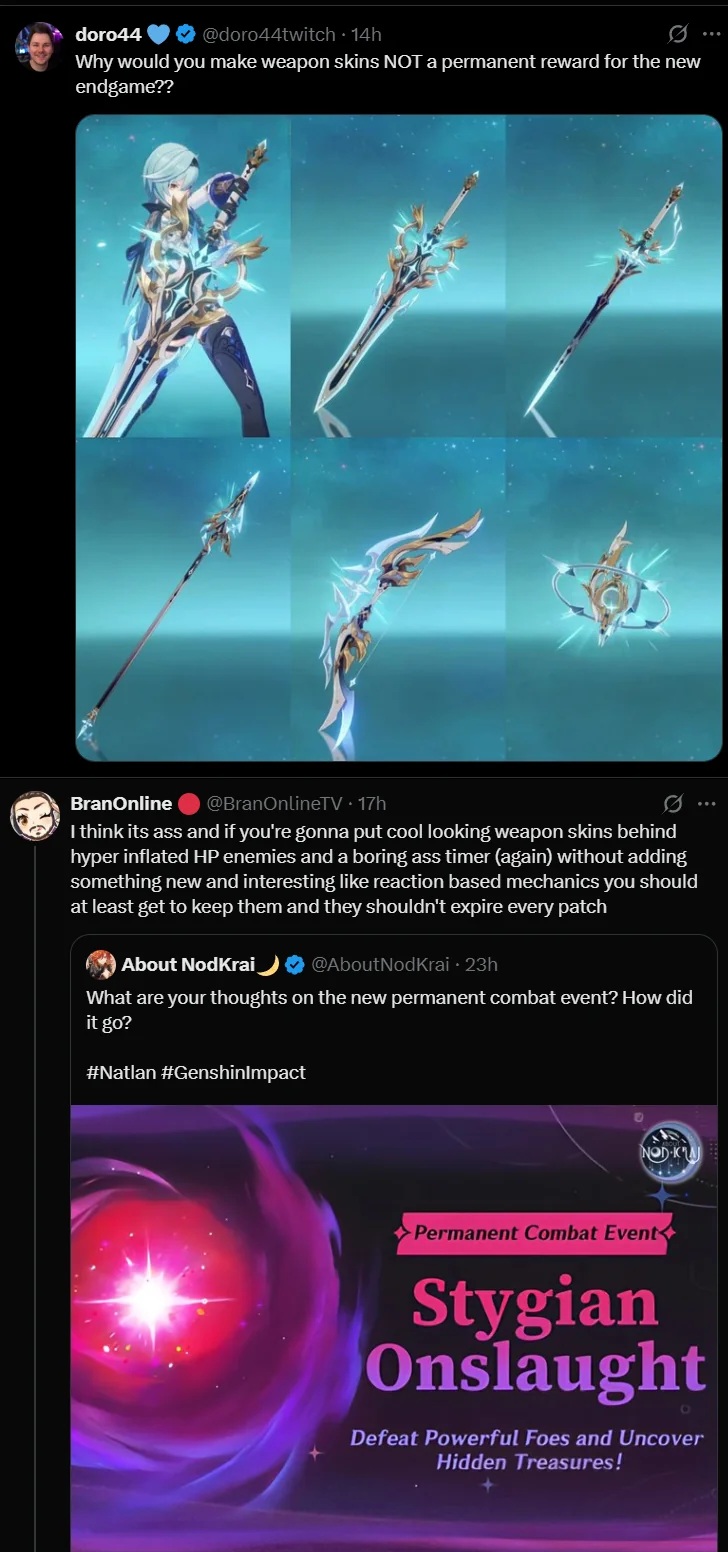
Task: Click the red circle beside BranOnline's name
Action: click(x=188, y=804)
